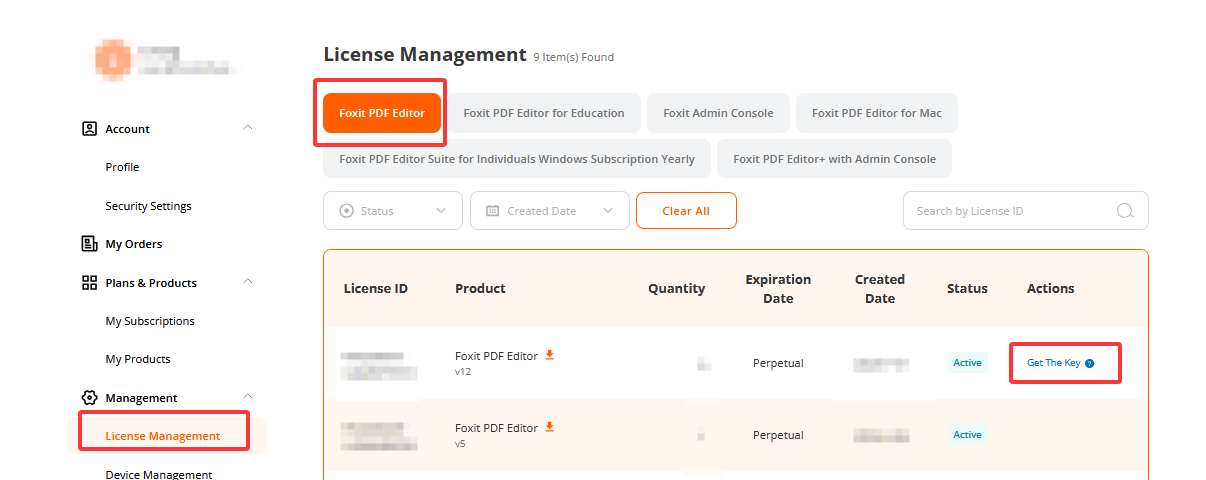The image size is (1206, 480).
Task: Open My Subscriptions in the sidebar
Action: point(150,321)
